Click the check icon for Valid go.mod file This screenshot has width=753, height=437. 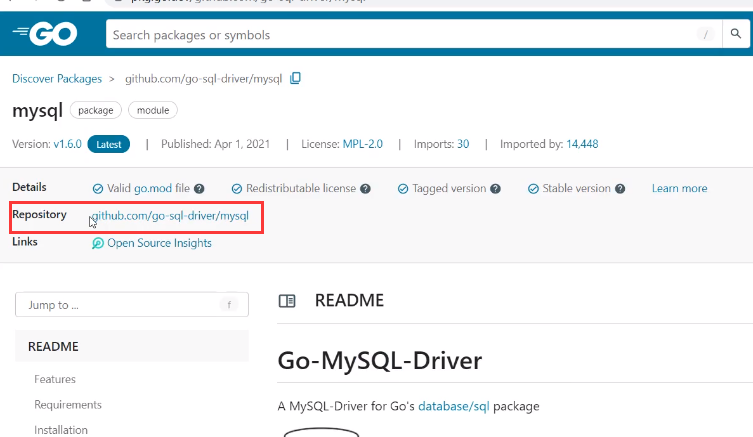[x=97, y=189]
